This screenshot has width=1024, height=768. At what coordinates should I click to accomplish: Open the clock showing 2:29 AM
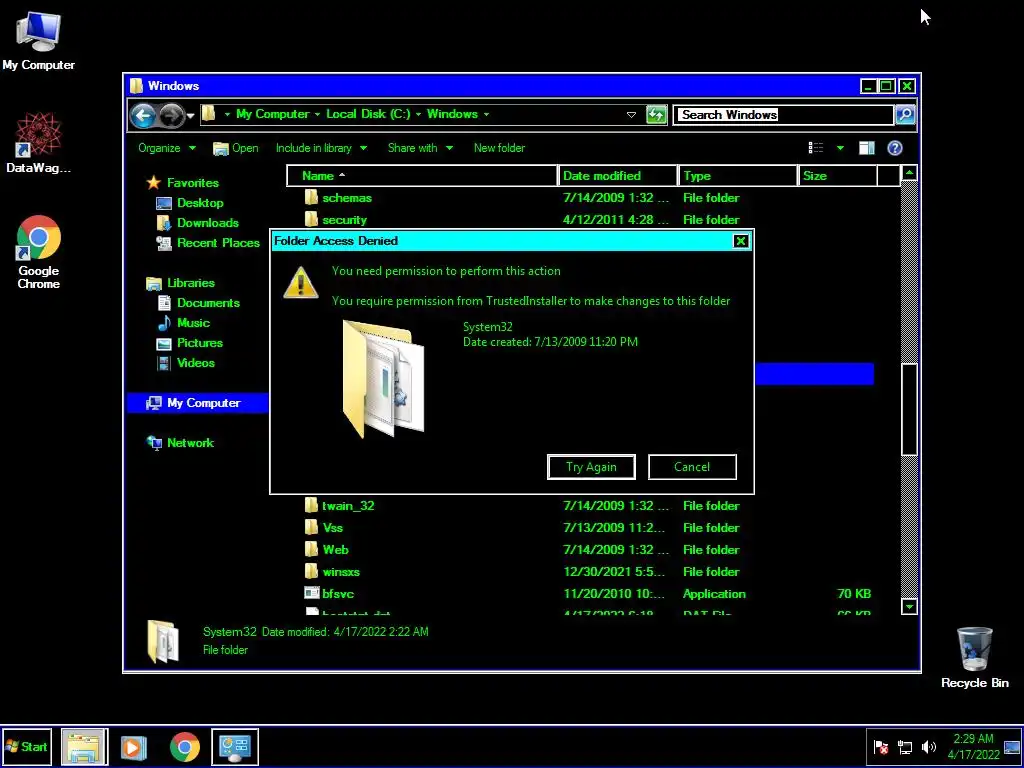(x=973, y=746)
